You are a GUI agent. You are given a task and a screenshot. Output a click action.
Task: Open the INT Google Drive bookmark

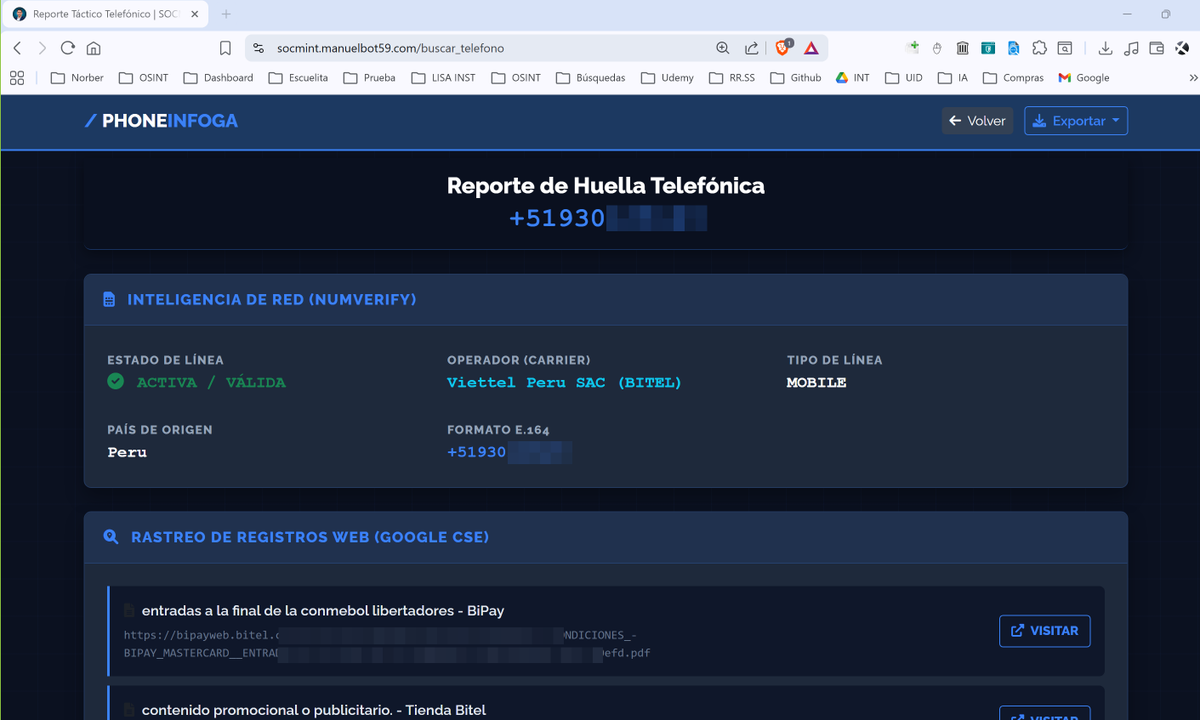[x=852, y=77]
